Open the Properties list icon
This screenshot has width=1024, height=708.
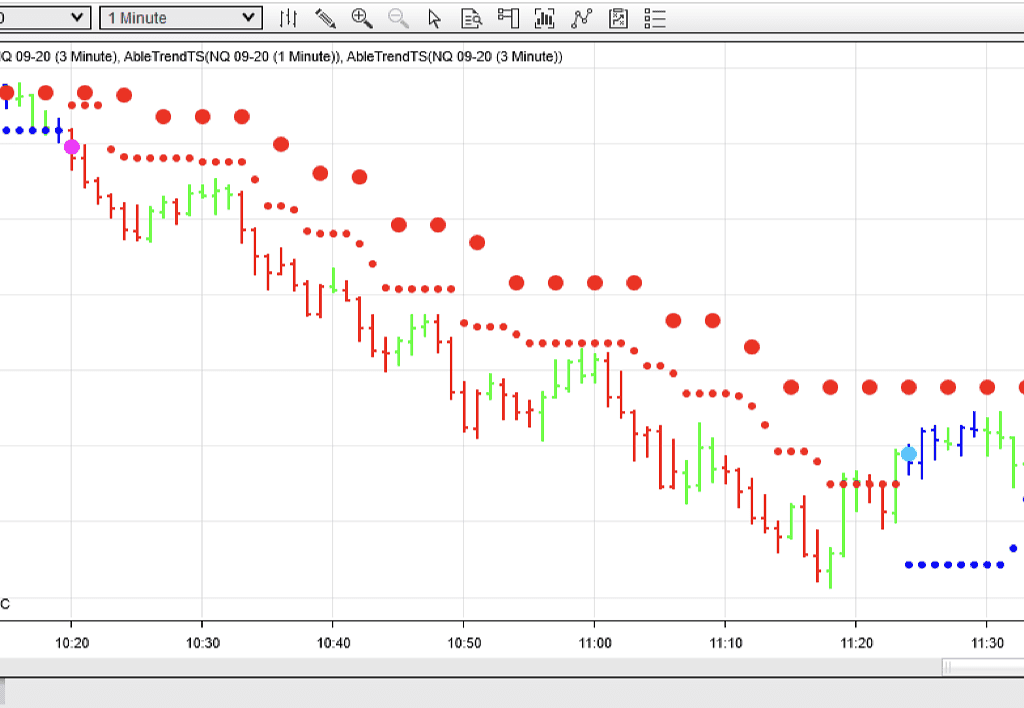tap(655, 18)
